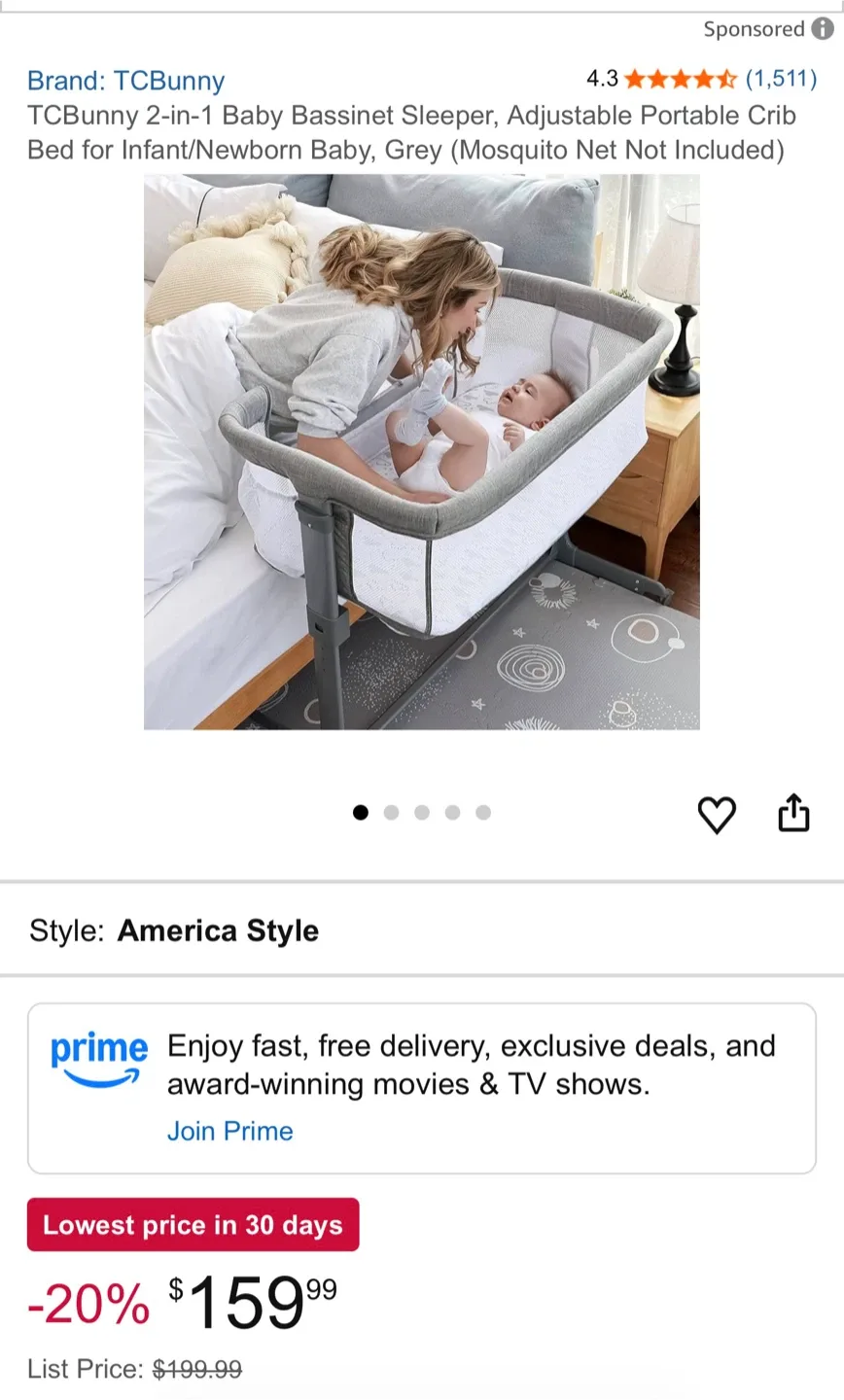Select the fourth image carousel dot
The image size is (844, 1400).
(x=452, y=813)
